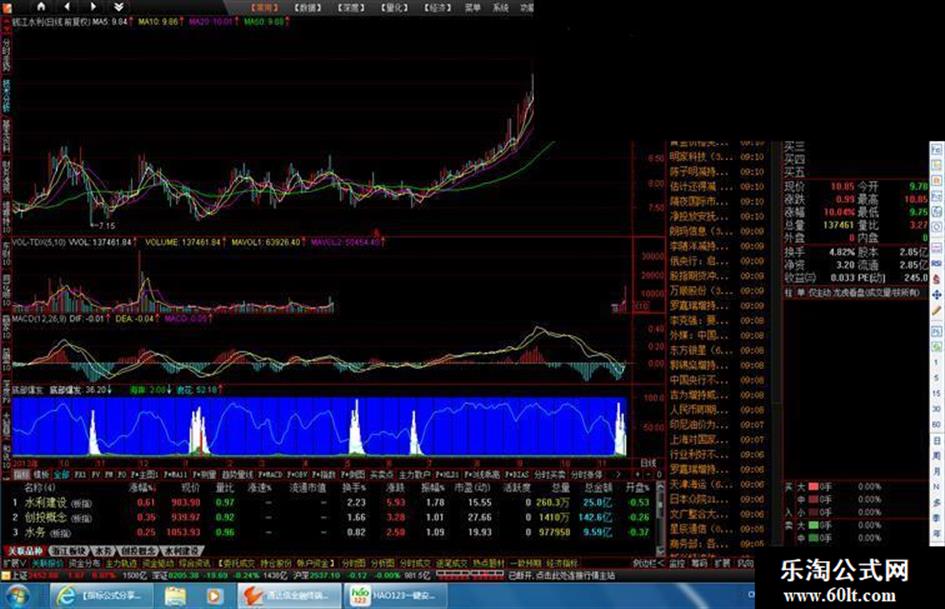Viewport: 945px width, 609px height.
Task: Open the 【经济】 menu
Action: (x=437, y=8)
